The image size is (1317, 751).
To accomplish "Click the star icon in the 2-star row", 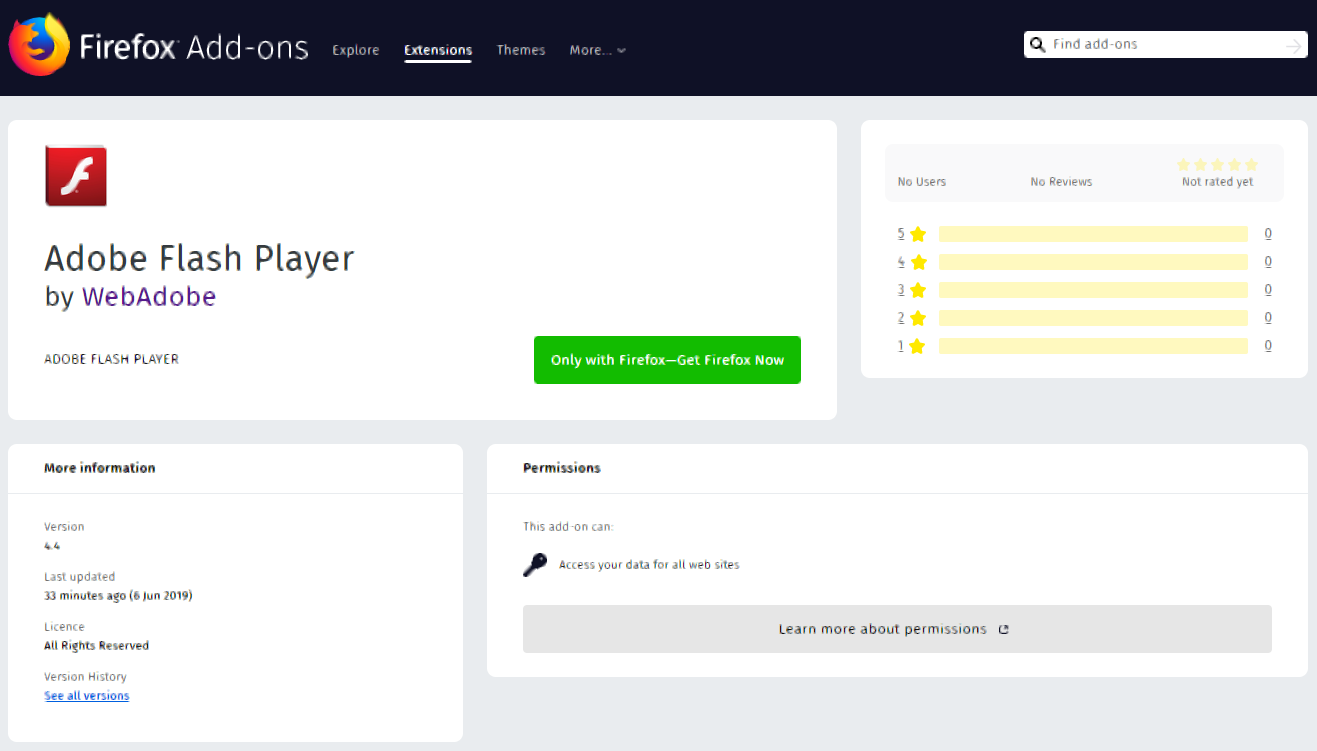I will tap(918, 318).
